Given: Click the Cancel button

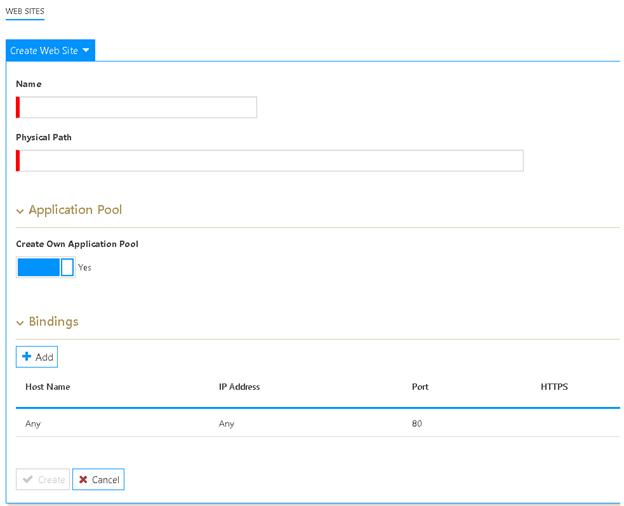Looking at the screenshot, I should click(x=98, y=479).
